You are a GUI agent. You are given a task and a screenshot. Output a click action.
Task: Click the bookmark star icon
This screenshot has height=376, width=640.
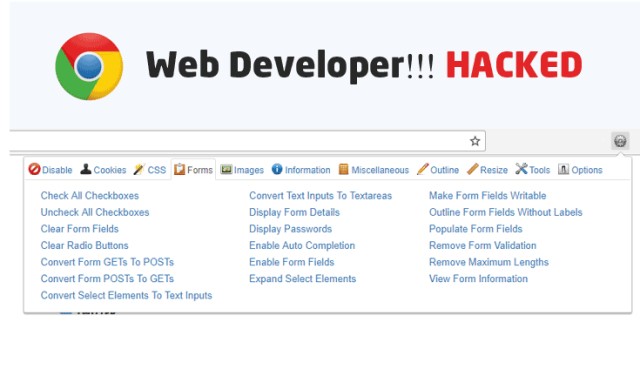(475, 141)
